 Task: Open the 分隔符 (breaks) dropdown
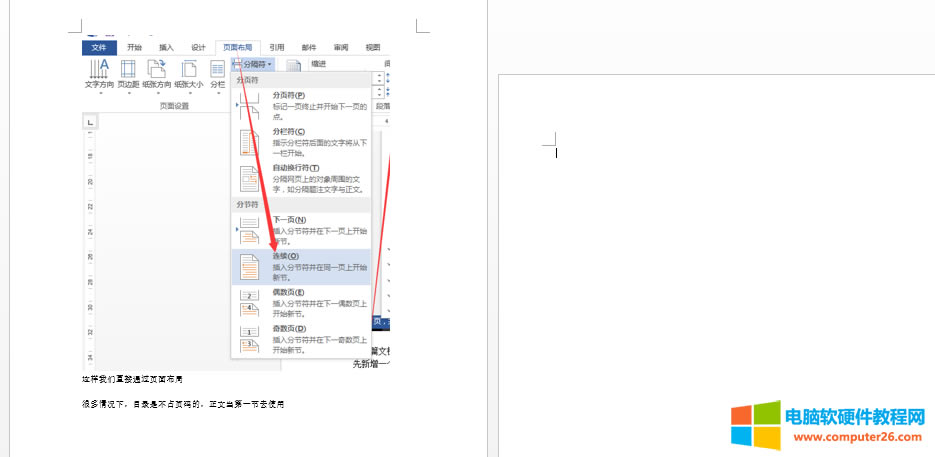[x=253, y=64]
